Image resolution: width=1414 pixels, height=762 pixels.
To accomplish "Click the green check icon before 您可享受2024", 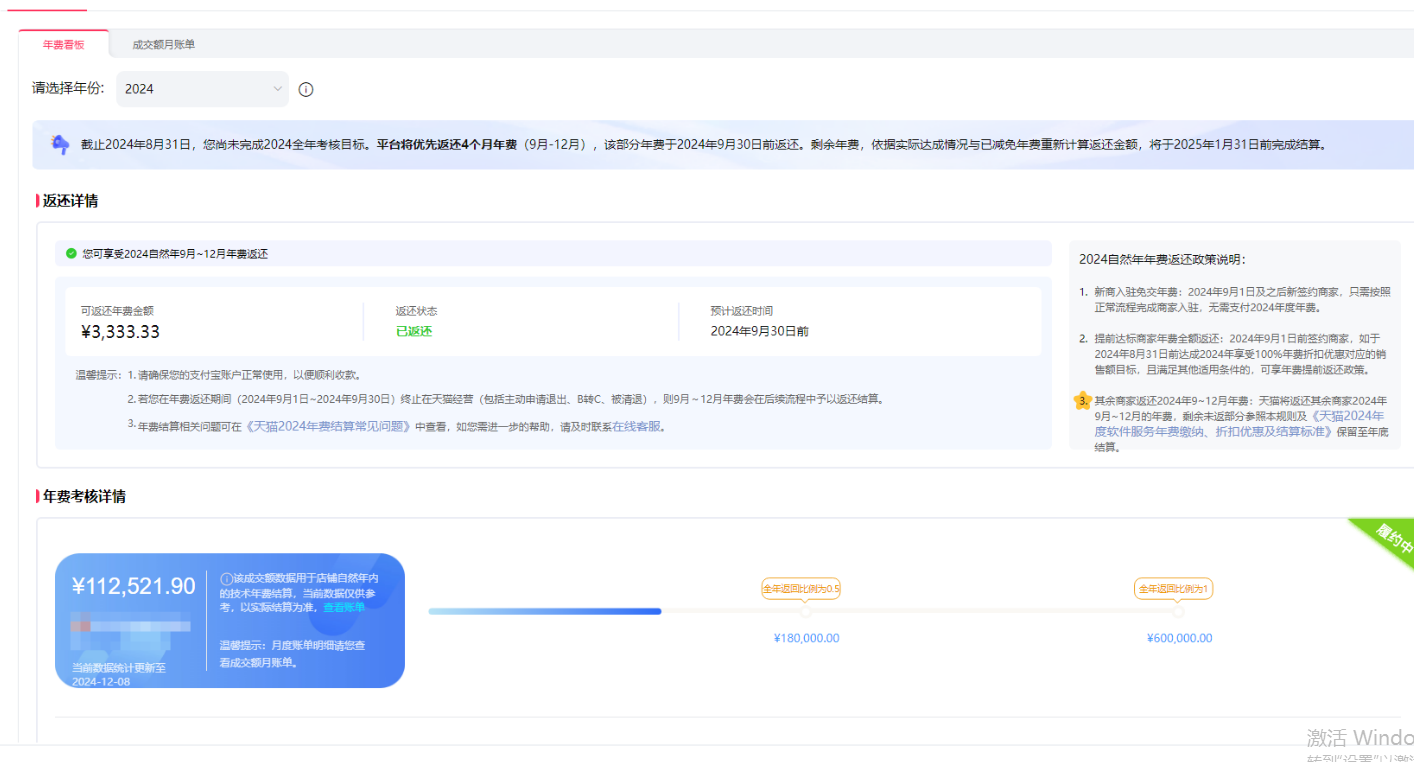I will click(x=71, y=253).
